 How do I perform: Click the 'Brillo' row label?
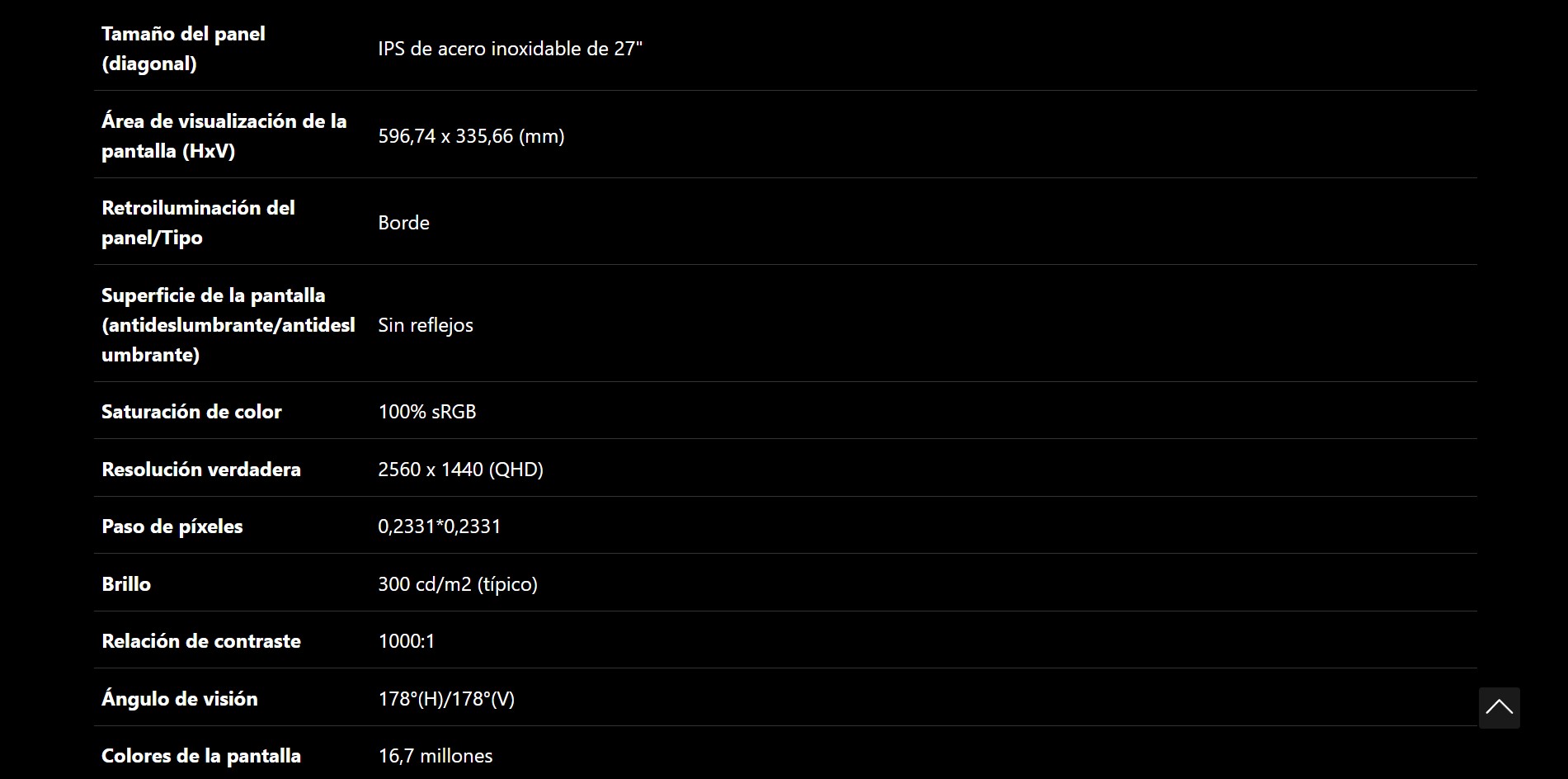126,584
